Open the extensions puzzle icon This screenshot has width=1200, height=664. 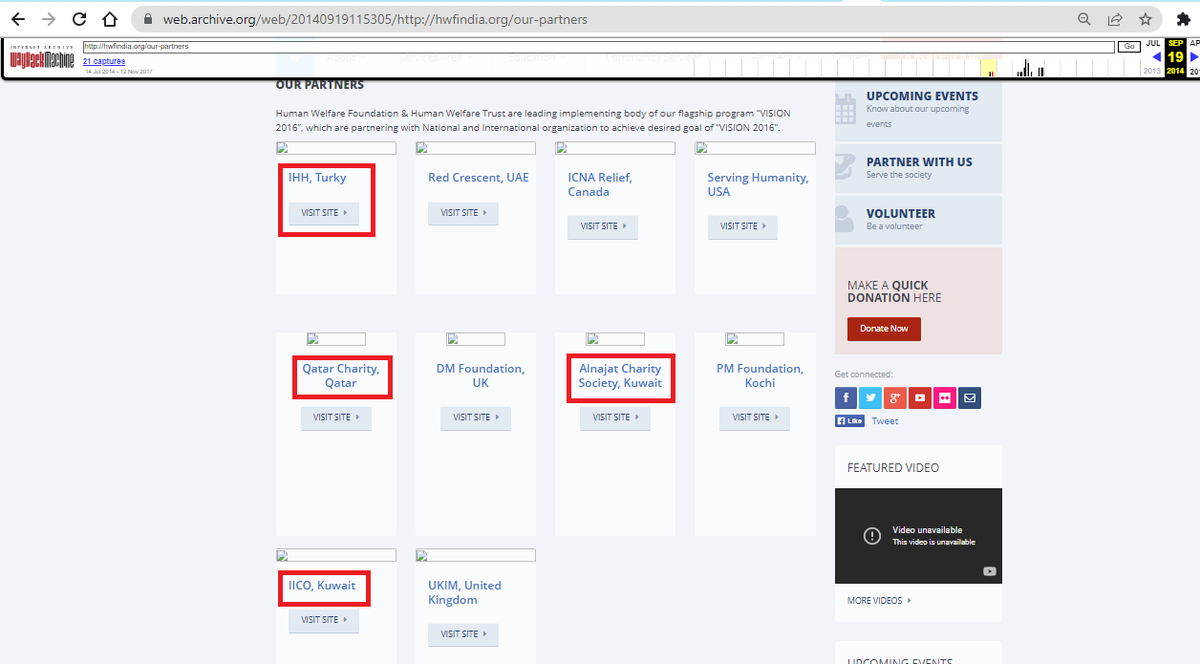pos(1185,19)
